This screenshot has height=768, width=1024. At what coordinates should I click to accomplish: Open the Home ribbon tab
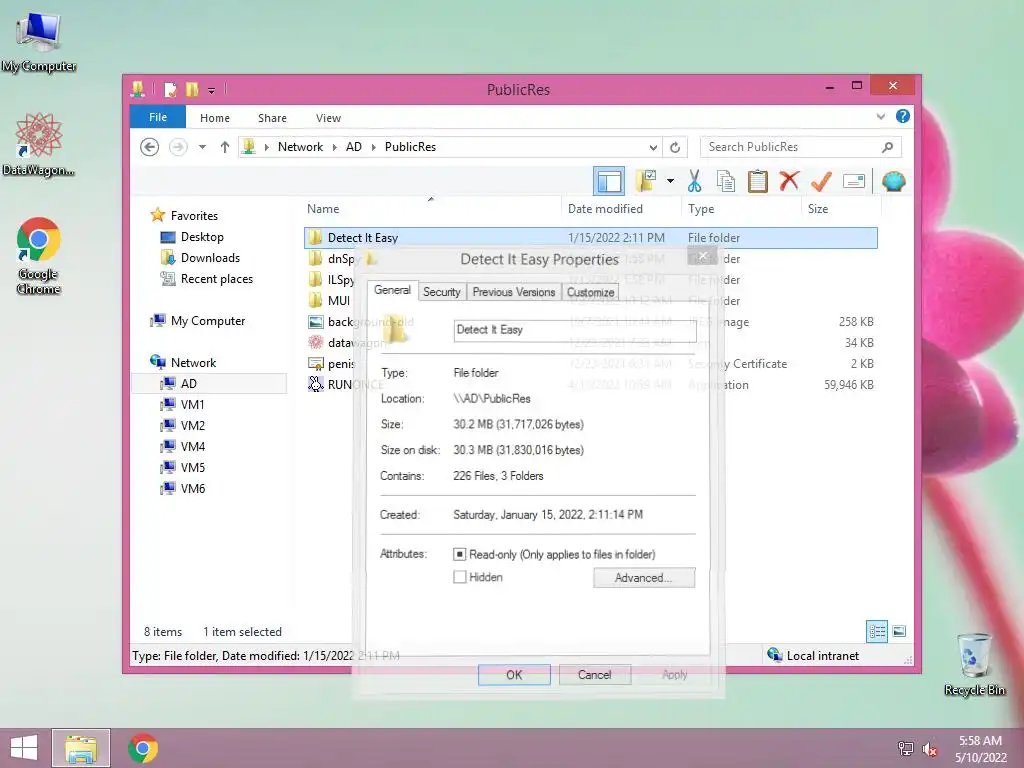(215, 118)
